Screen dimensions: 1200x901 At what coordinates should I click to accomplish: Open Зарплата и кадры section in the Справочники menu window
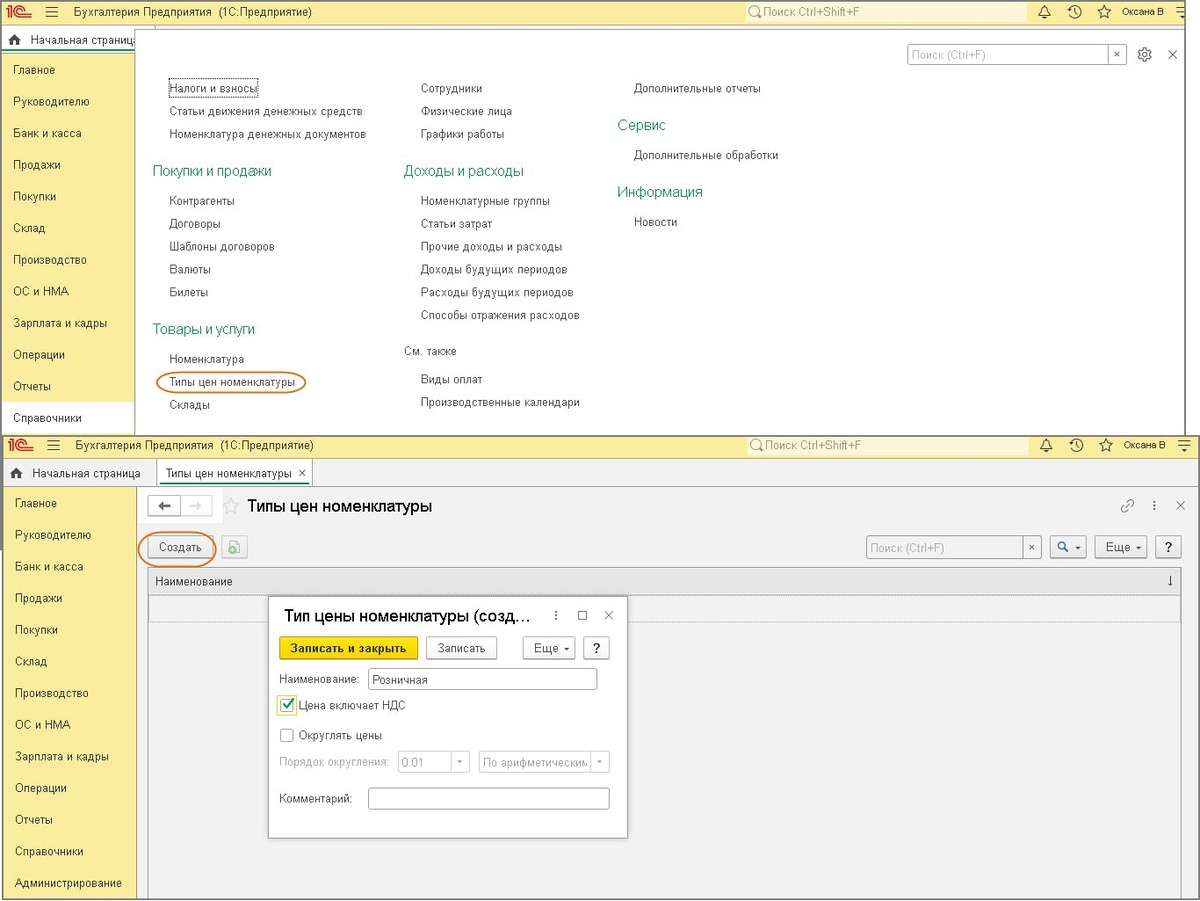click(60, 323)
